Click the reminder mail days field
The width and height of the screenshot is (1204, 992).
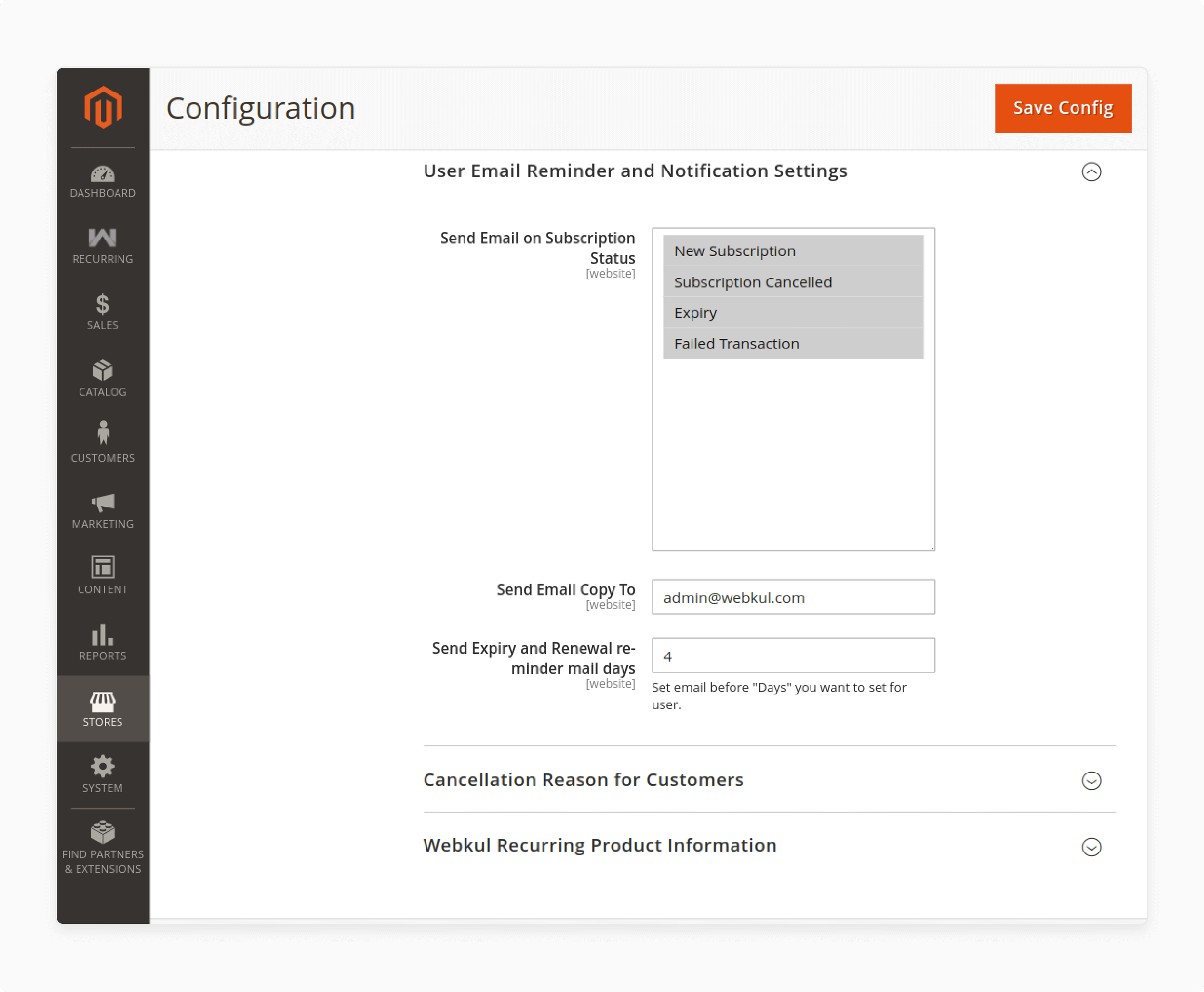pyautogui.click(x=793, y=656)
